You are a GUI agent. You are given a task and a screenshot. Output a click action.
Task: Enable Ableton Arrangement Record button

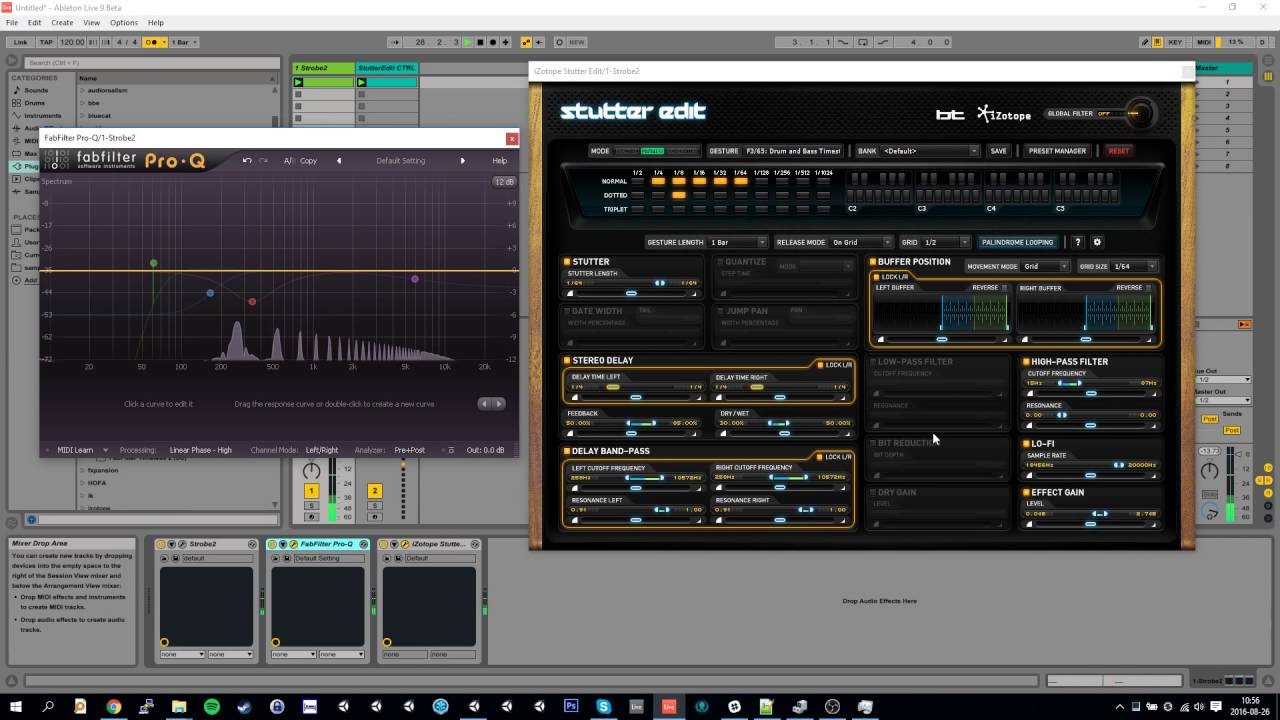click(x=493, y=42)
